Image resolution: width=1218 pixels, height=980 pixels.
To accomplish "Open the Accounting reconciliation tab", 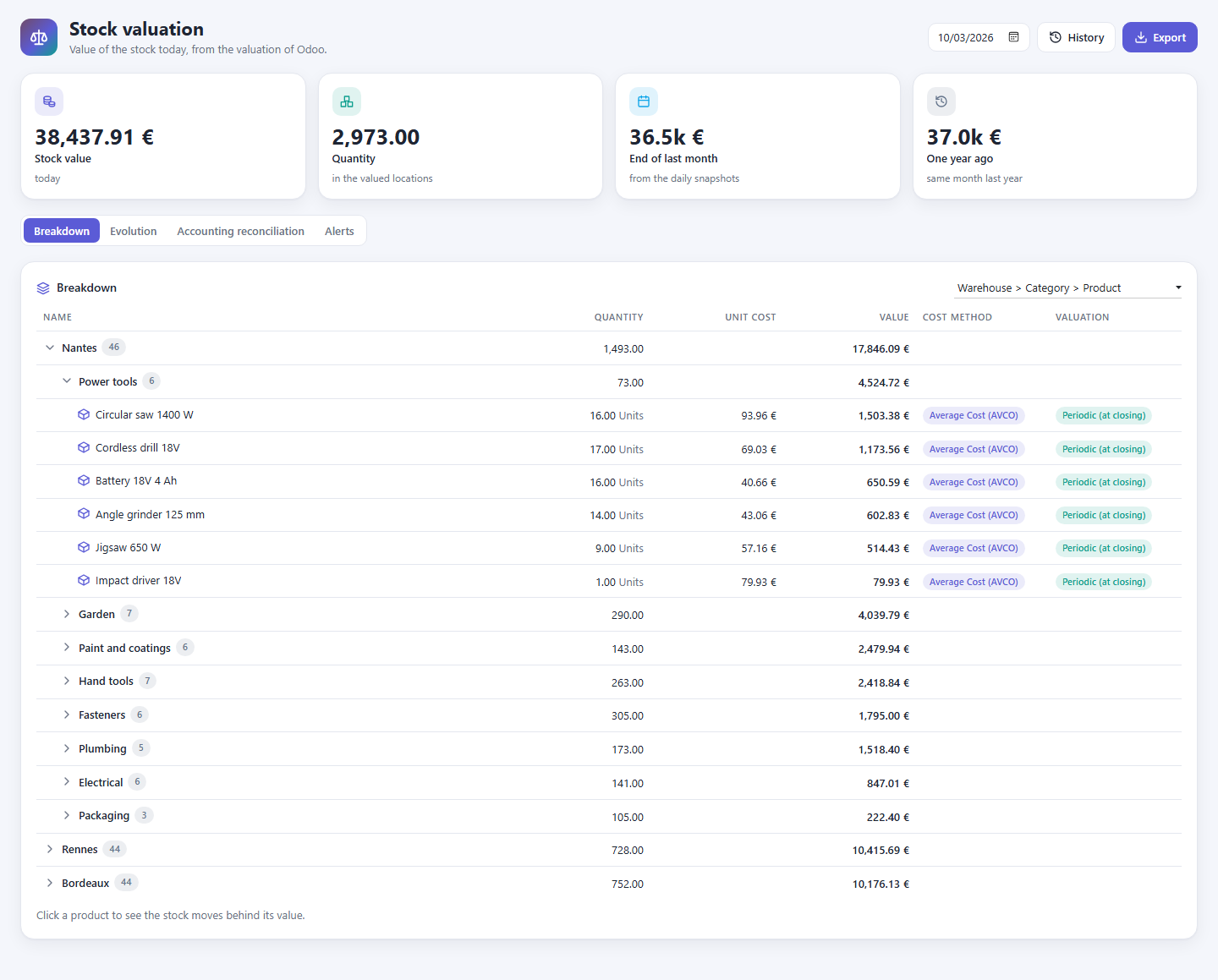I will (240, 231).
